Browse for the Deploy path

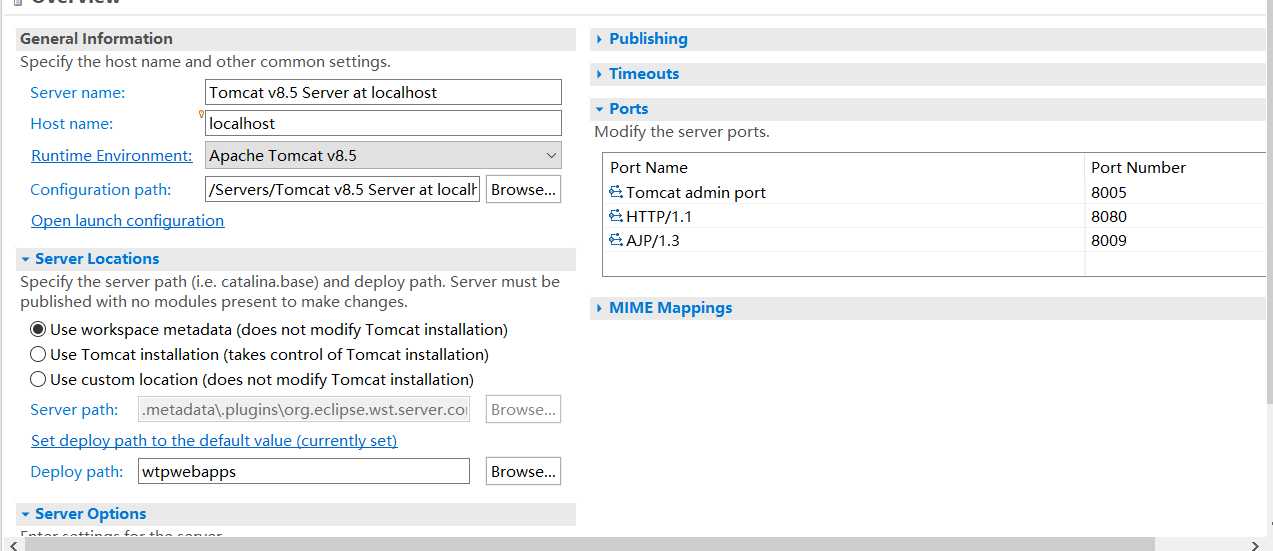pos(523,471)
